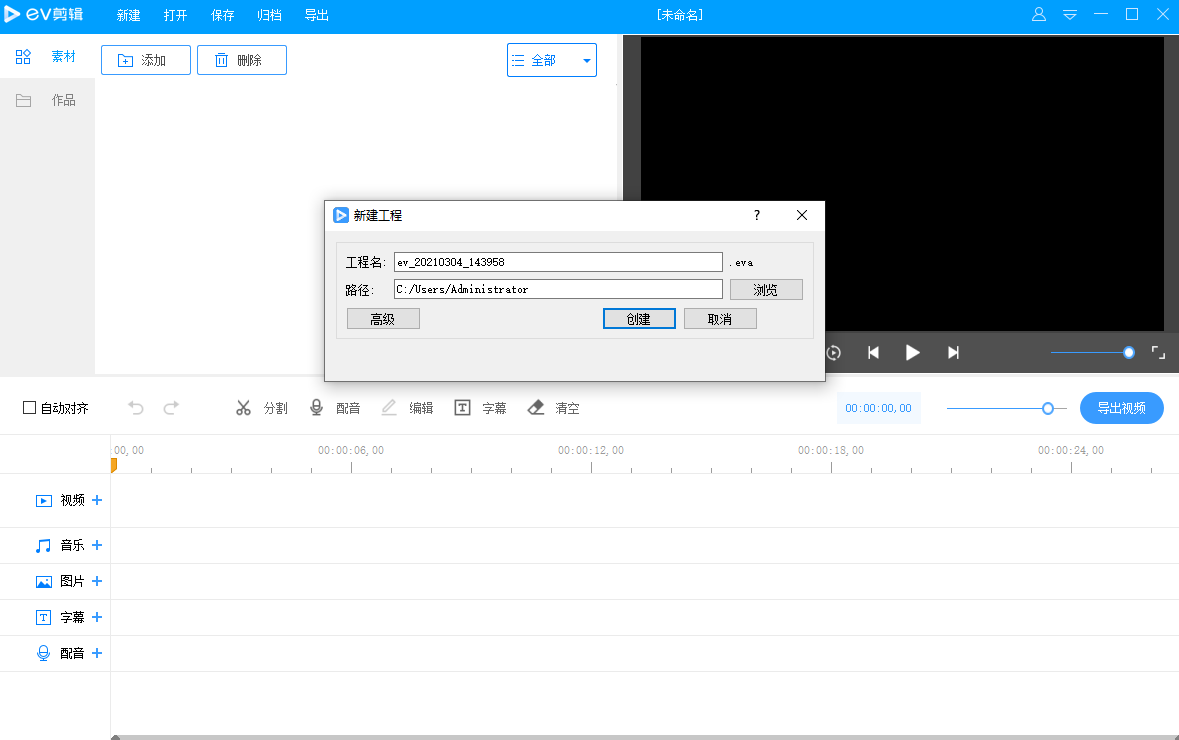Click the 路径 input field
The width and height of the screenshot is (1179, 740).
558,289
